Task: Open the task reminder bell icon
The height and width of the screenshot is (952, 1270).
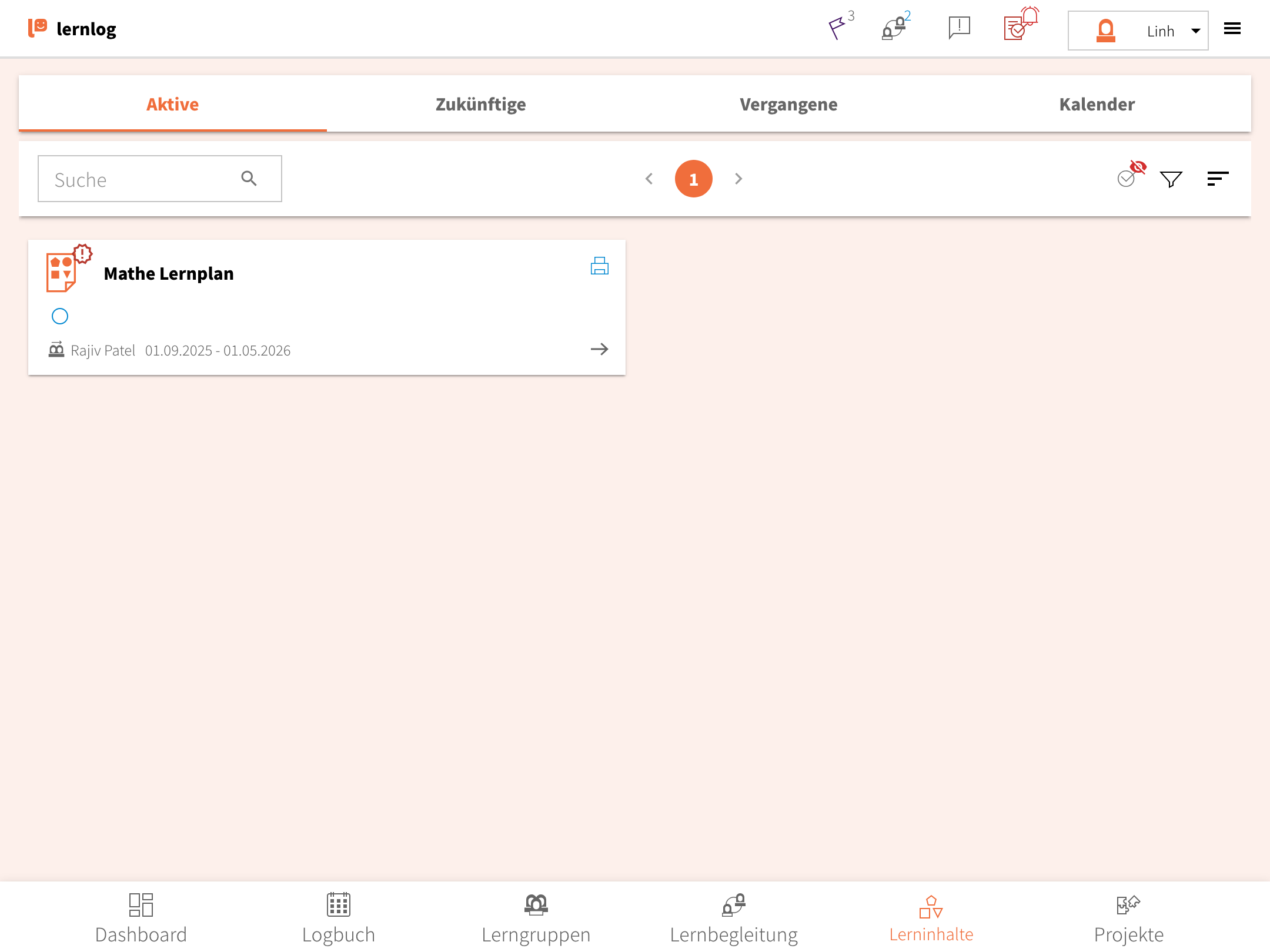Action: tap(1021, 25)
